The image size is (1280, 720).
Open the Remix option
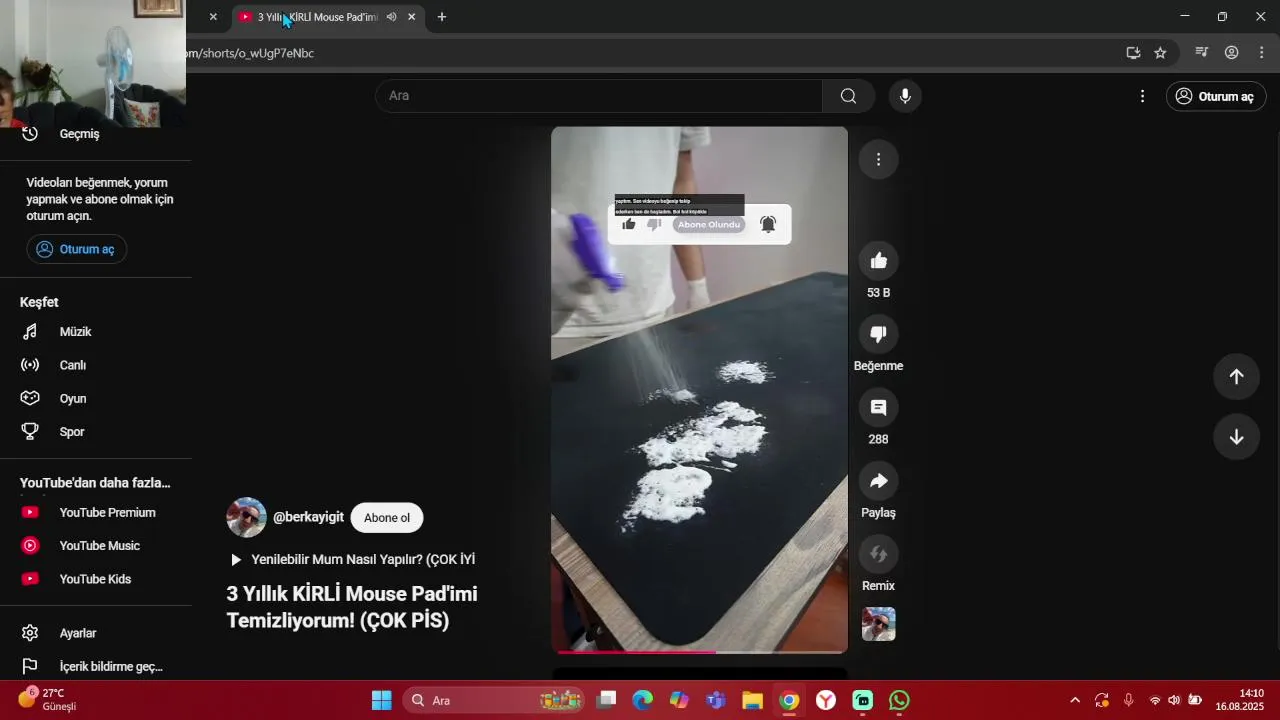click(878, 554)
